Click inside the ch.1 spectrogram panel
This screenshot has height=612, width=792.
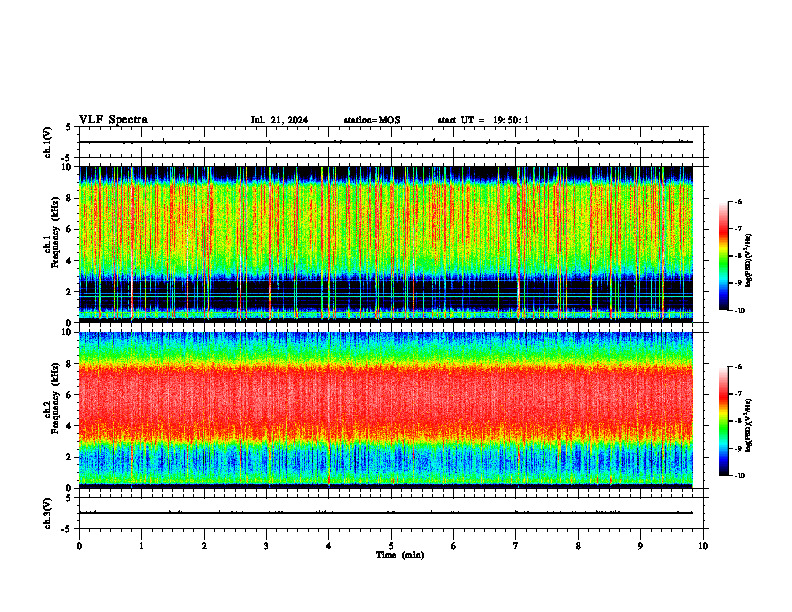click(386, 244)
